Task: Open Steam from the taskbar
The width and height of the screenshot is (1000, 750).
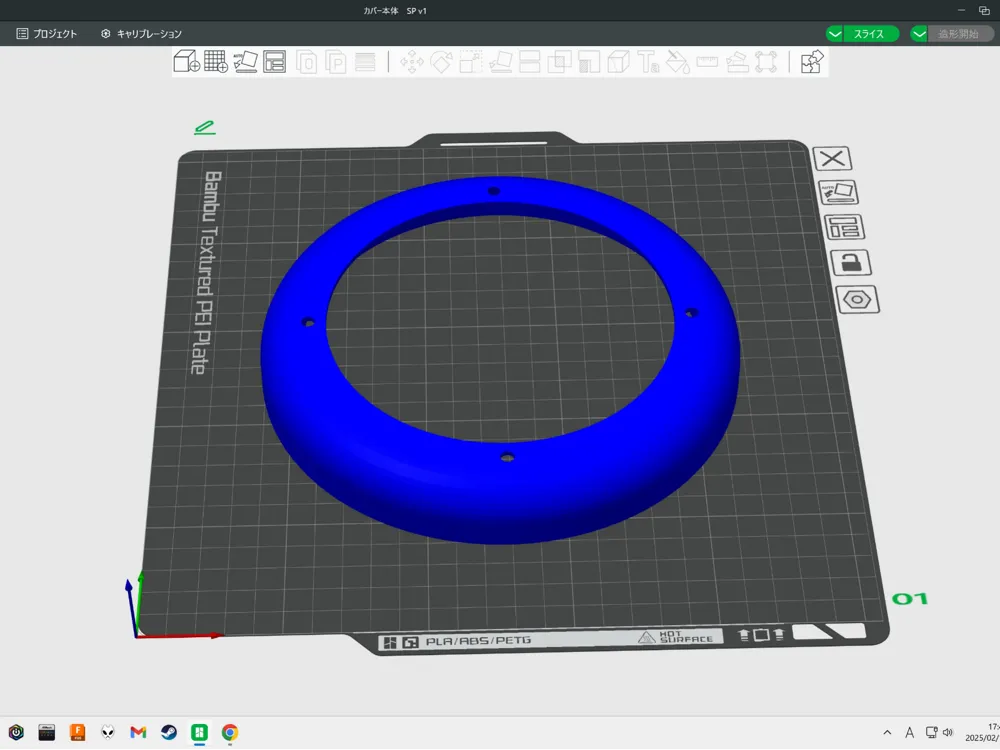Action: tap(169, 732)
